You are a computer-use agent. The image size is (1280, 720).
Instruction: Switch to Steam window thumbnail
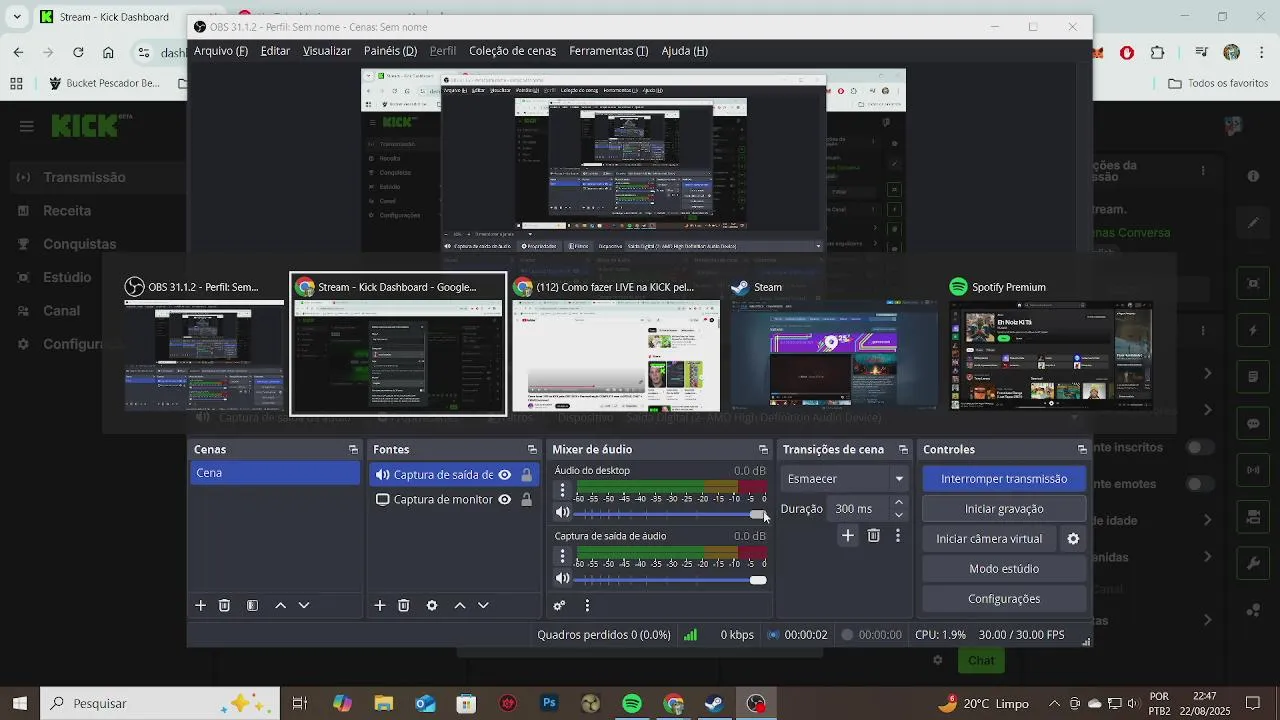(834, 343)
